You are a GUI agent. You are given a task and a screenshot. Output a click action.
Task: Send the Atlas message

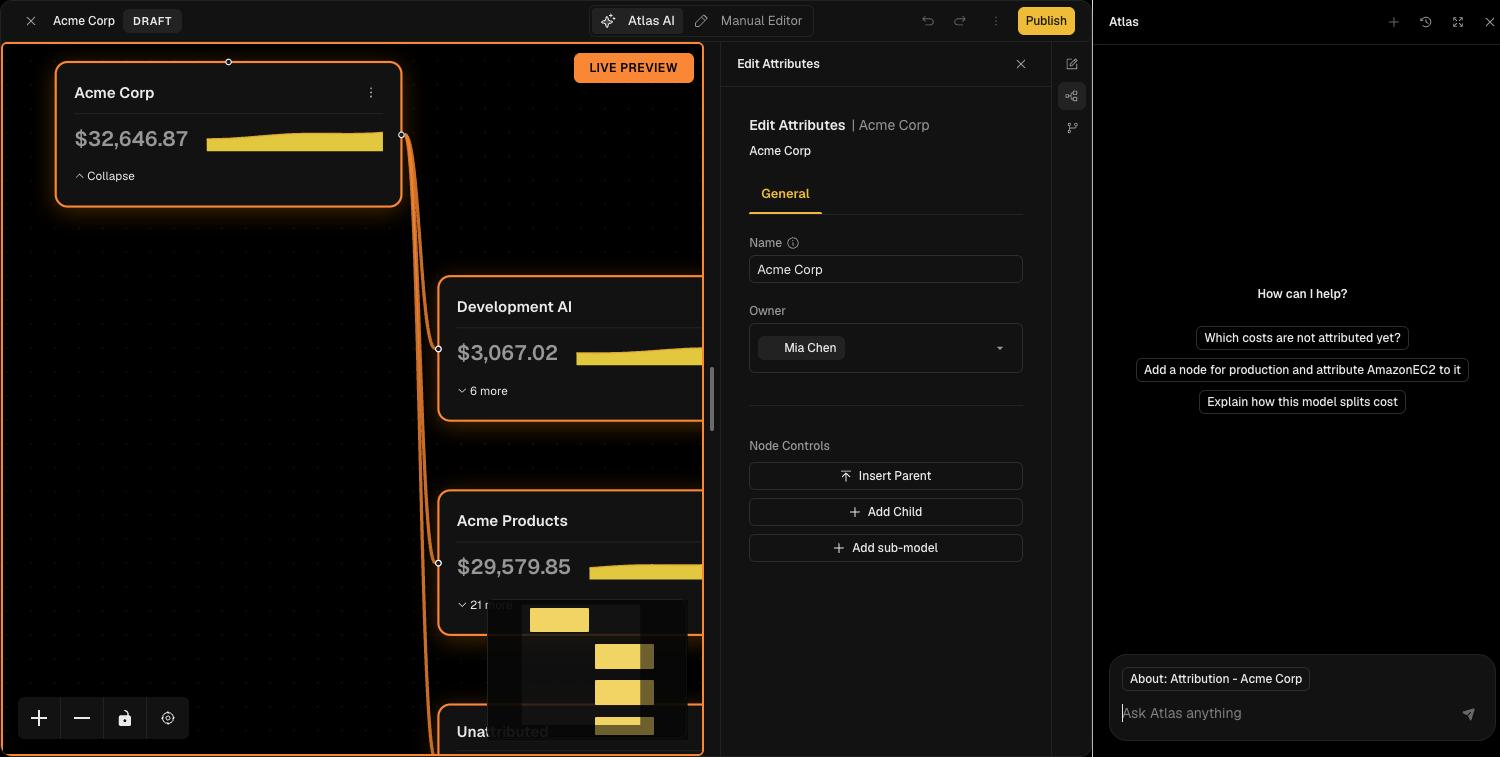pyautogui.click(x=1468, y=714)
